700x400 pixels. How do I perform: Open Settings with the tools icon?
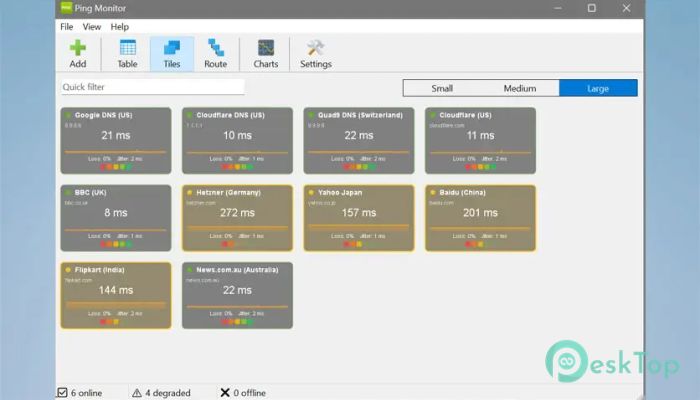tap(316, 54)
